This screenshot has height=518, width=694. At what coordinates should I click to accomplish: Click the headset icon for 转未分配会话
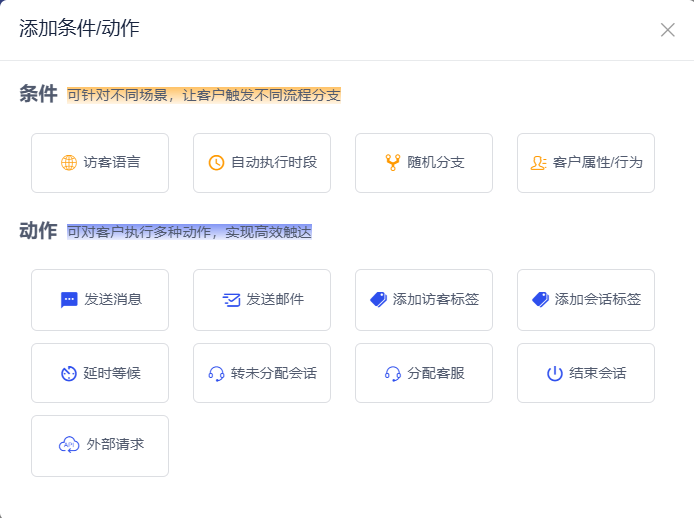point(216,374)
